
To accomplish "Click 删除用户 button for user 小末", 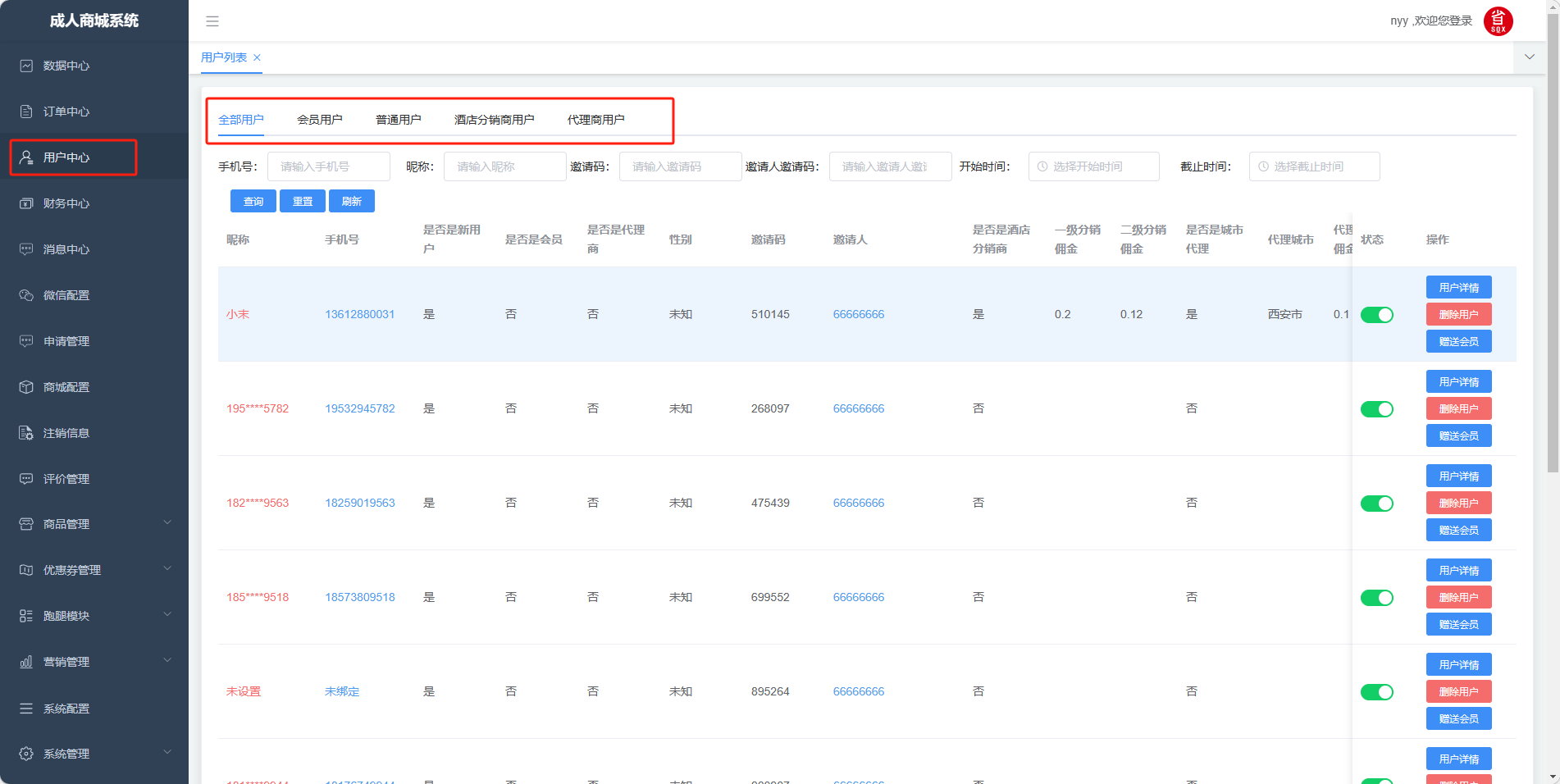I will coord(1458,315).
